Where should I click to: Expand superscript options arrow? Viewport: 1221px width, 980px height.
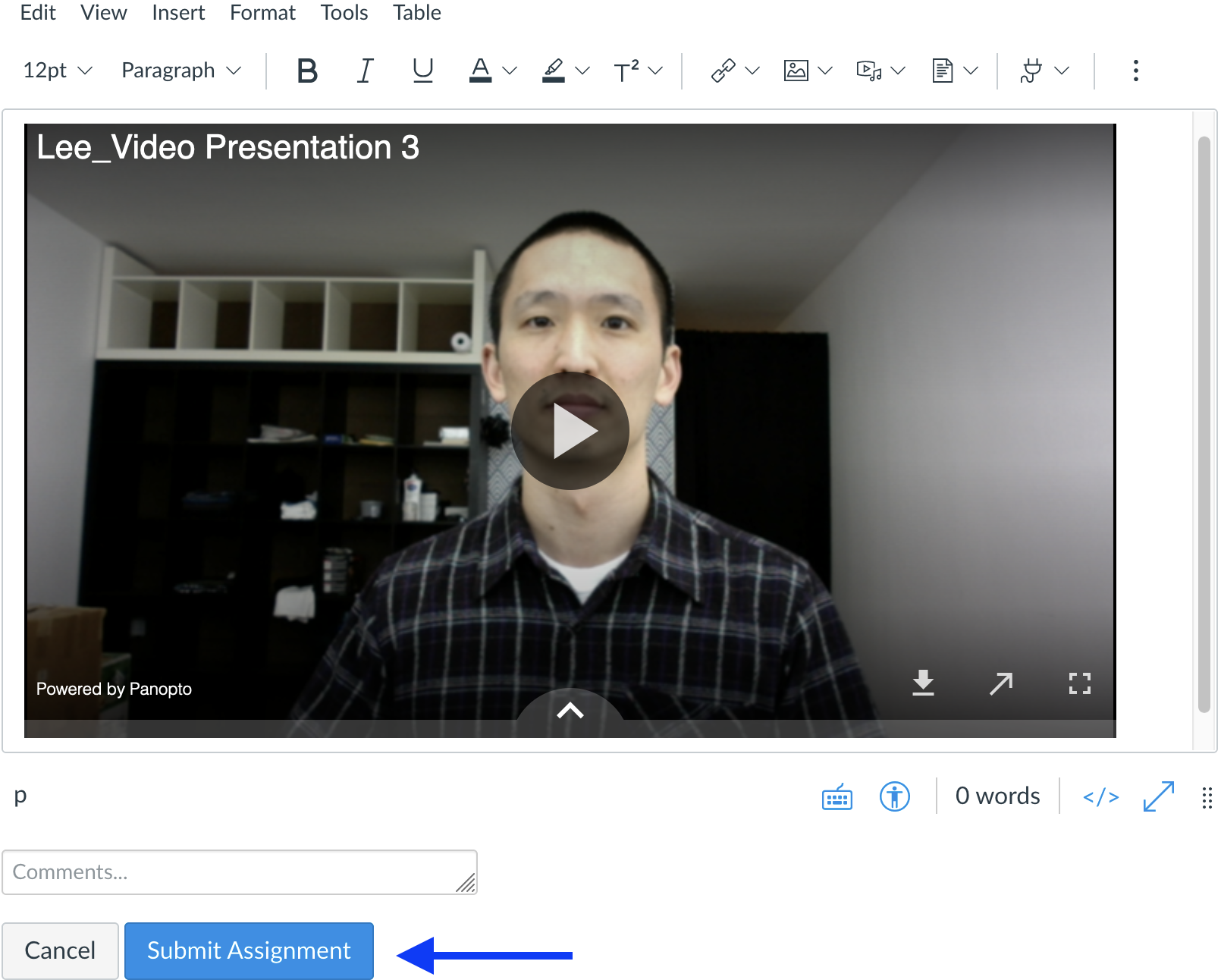[655, 71]
